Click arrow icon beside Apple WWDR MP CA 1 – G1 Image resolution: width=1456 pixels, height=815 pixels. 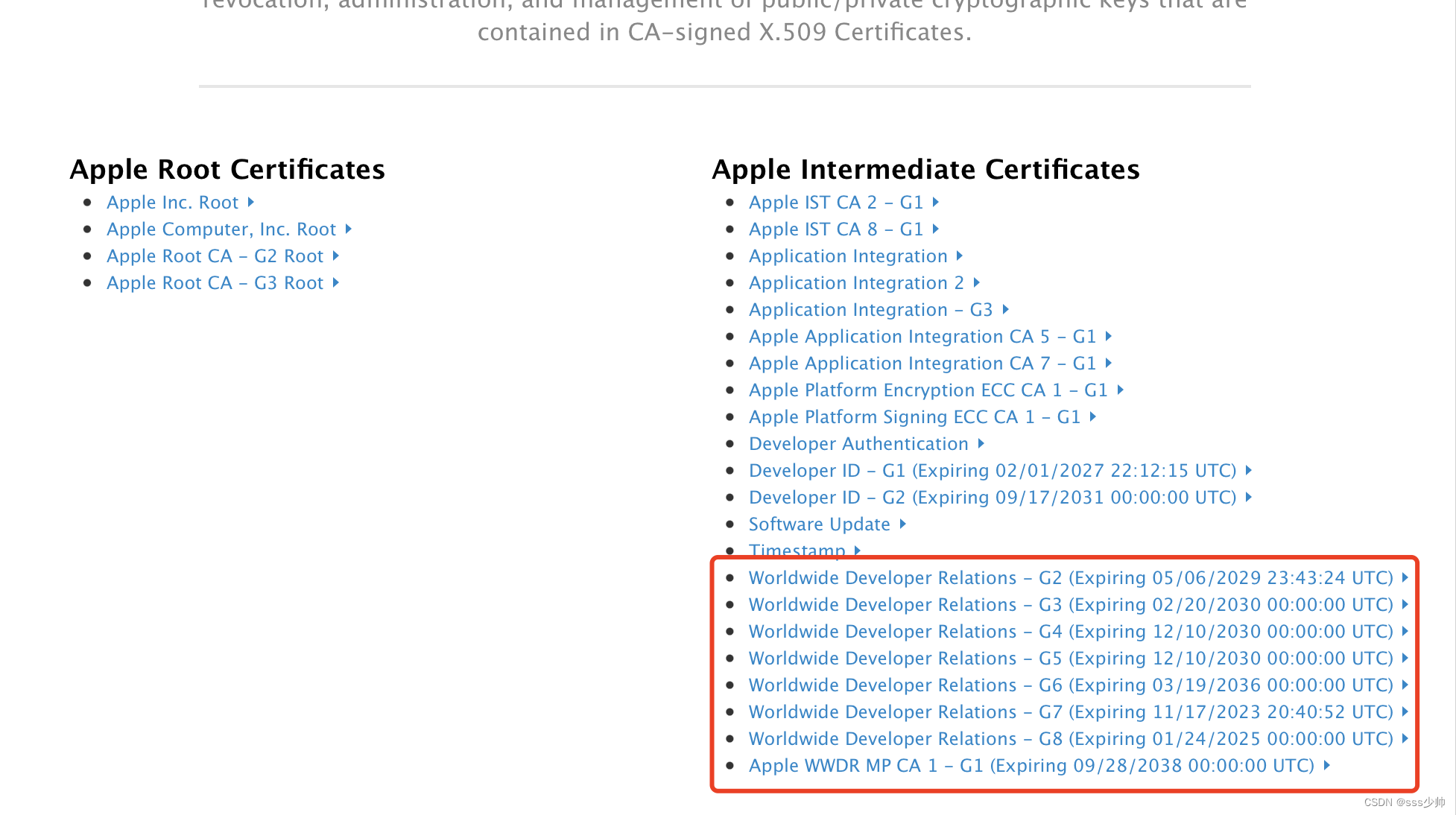coord(1327,766)
